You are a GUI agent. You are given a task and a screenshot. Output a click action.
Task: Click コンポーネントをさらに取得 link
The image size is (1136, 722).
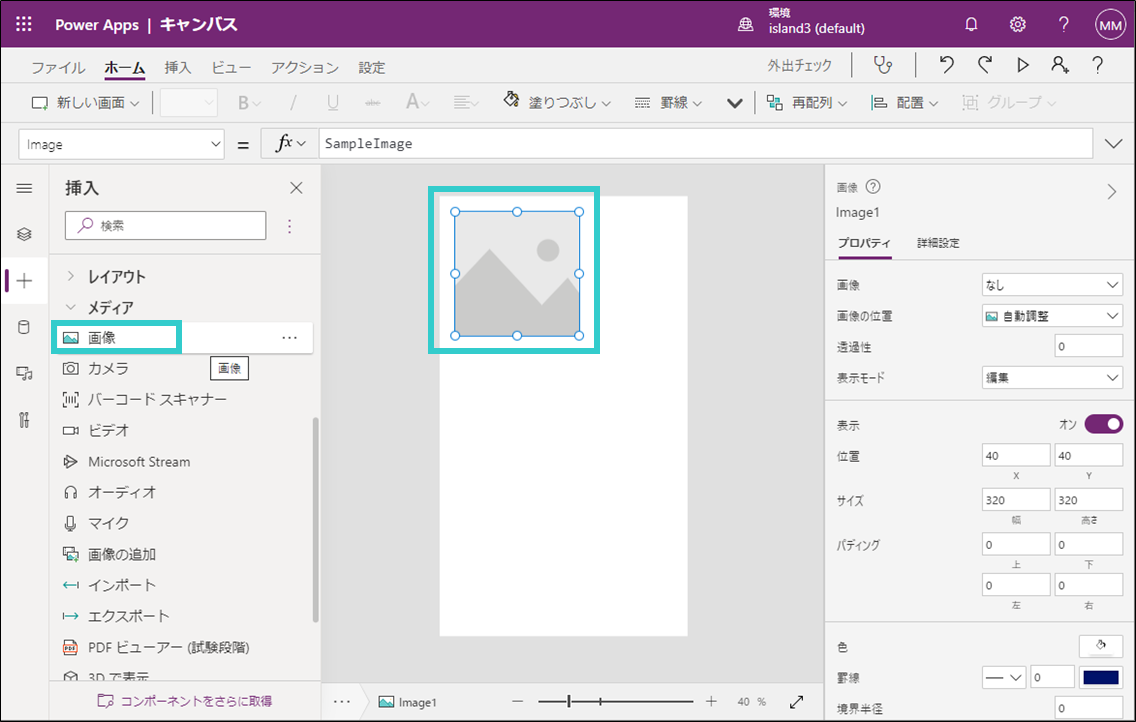coord(185,701)
